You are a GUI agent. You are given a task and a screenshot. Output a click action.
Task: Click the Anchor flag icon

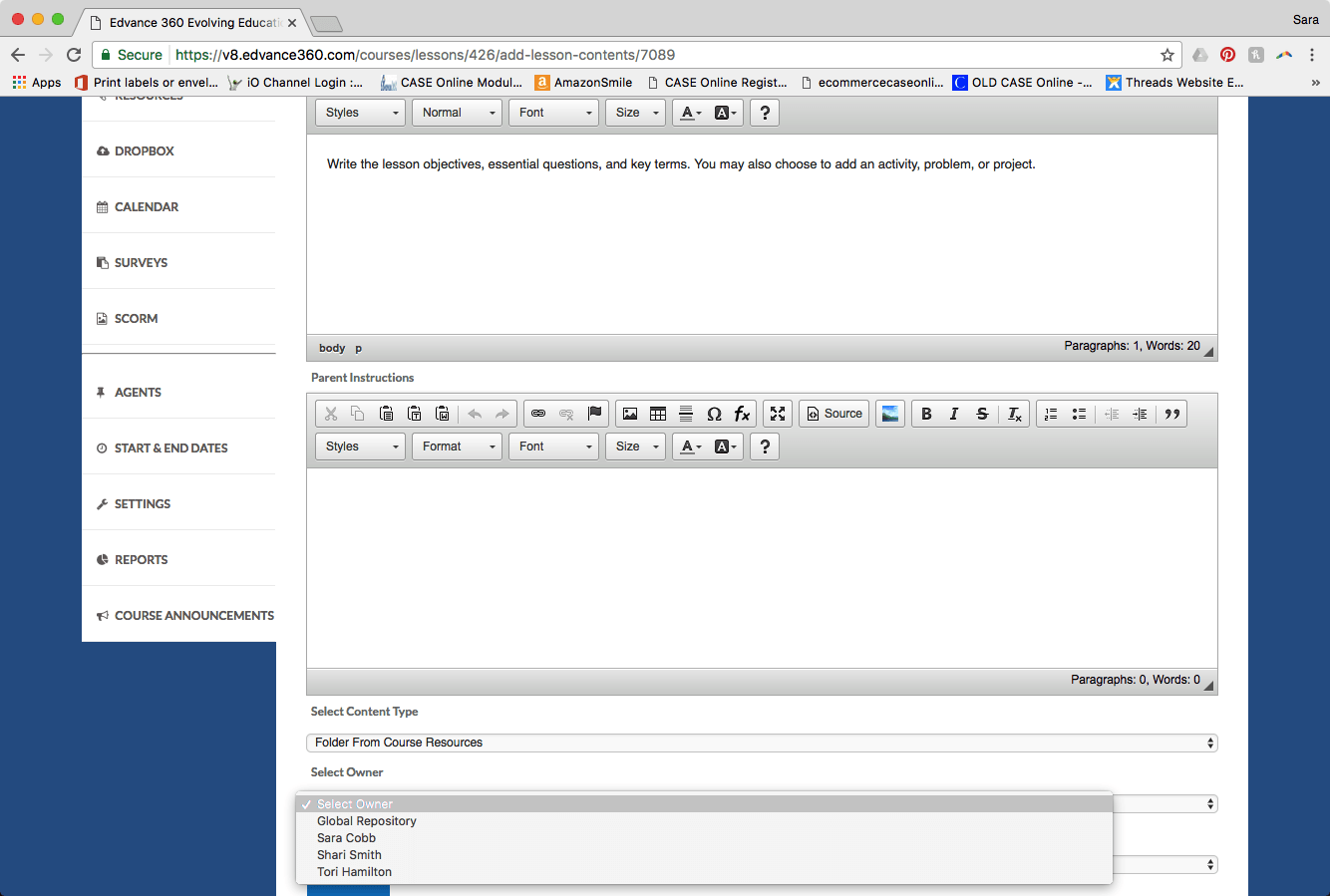point(595,414)
